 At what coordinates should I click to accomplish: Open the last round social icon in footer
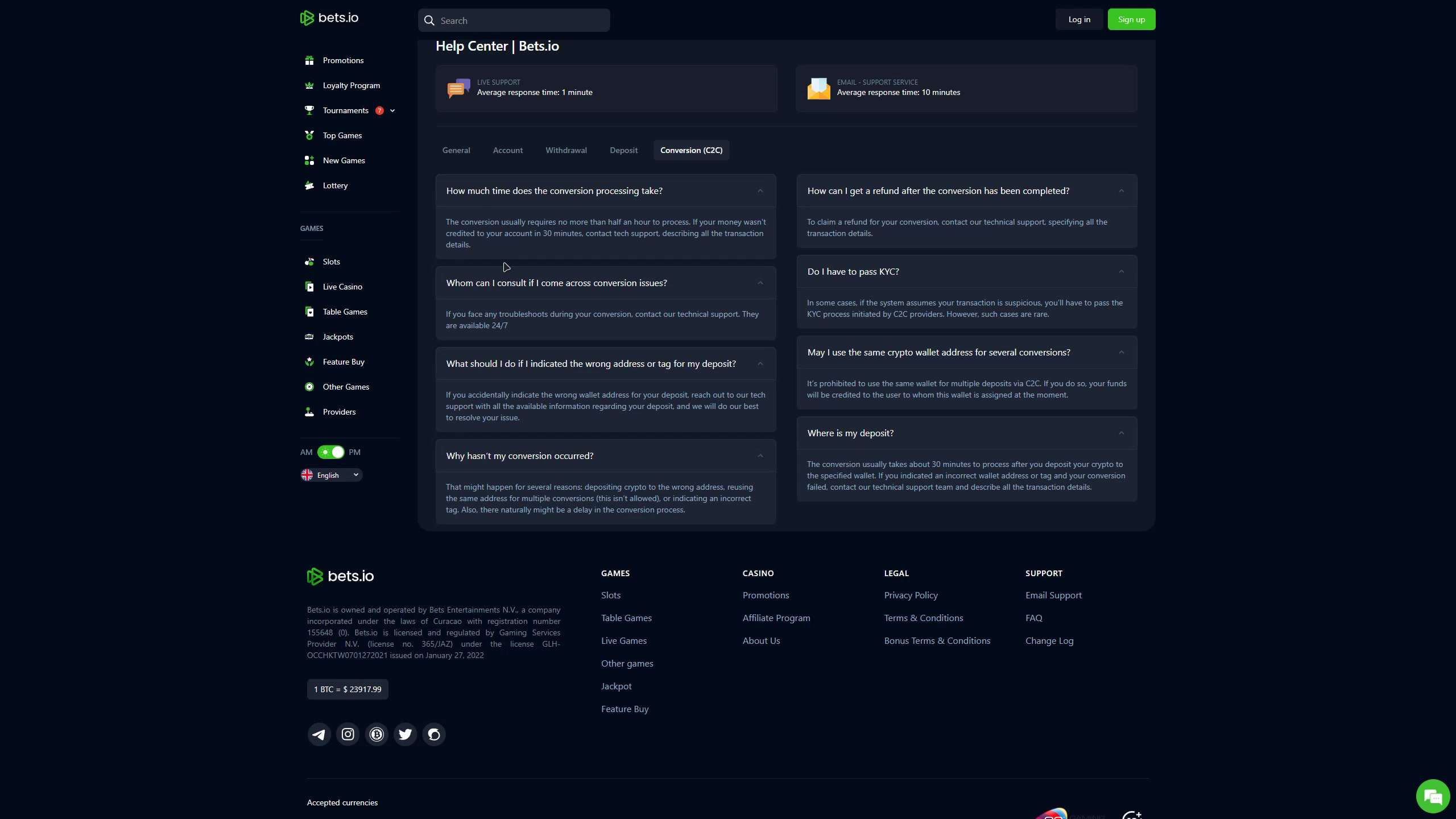click(434, 734)
